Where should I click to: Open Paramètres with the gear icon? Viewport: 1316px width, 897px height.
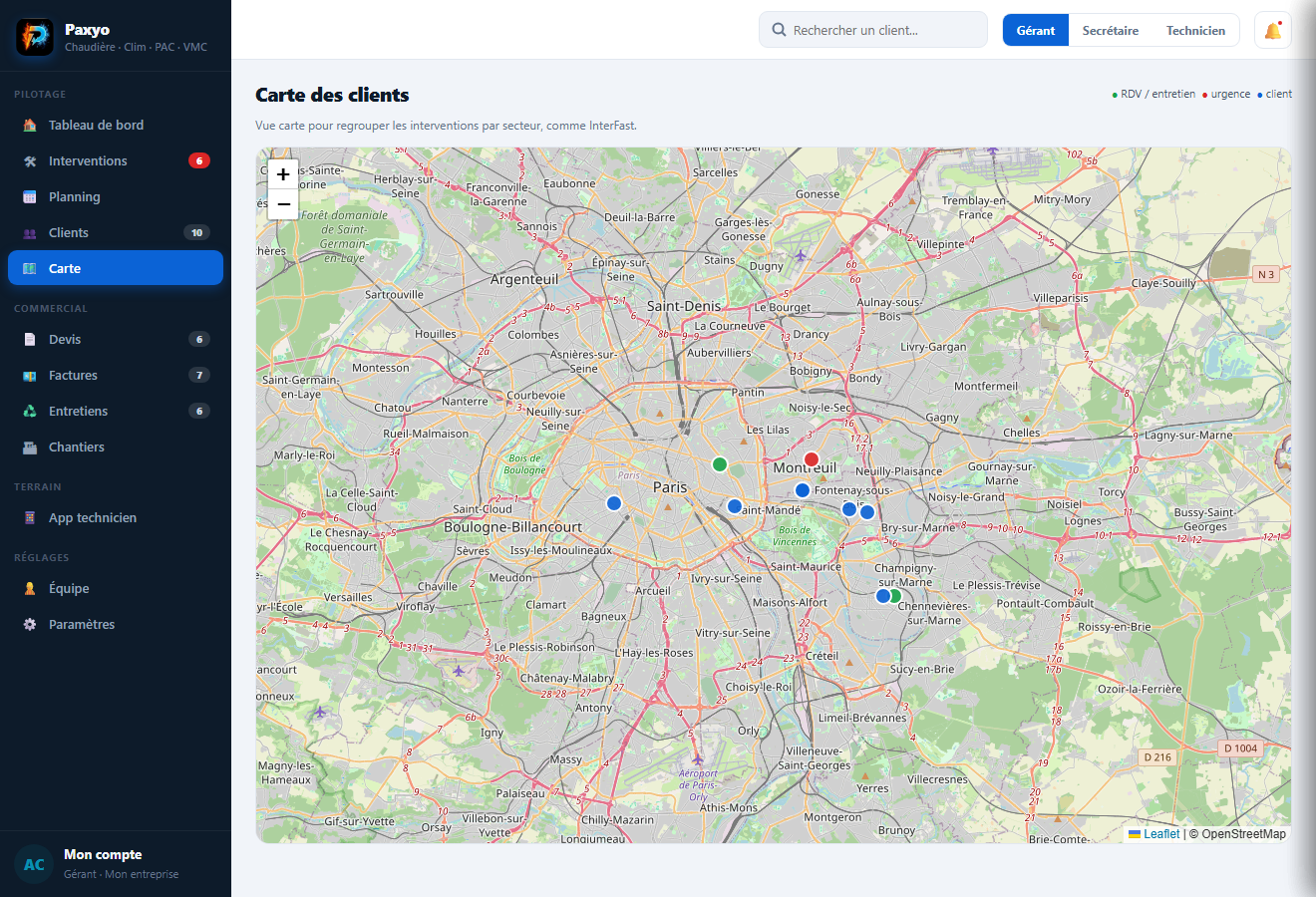point(116,624)
